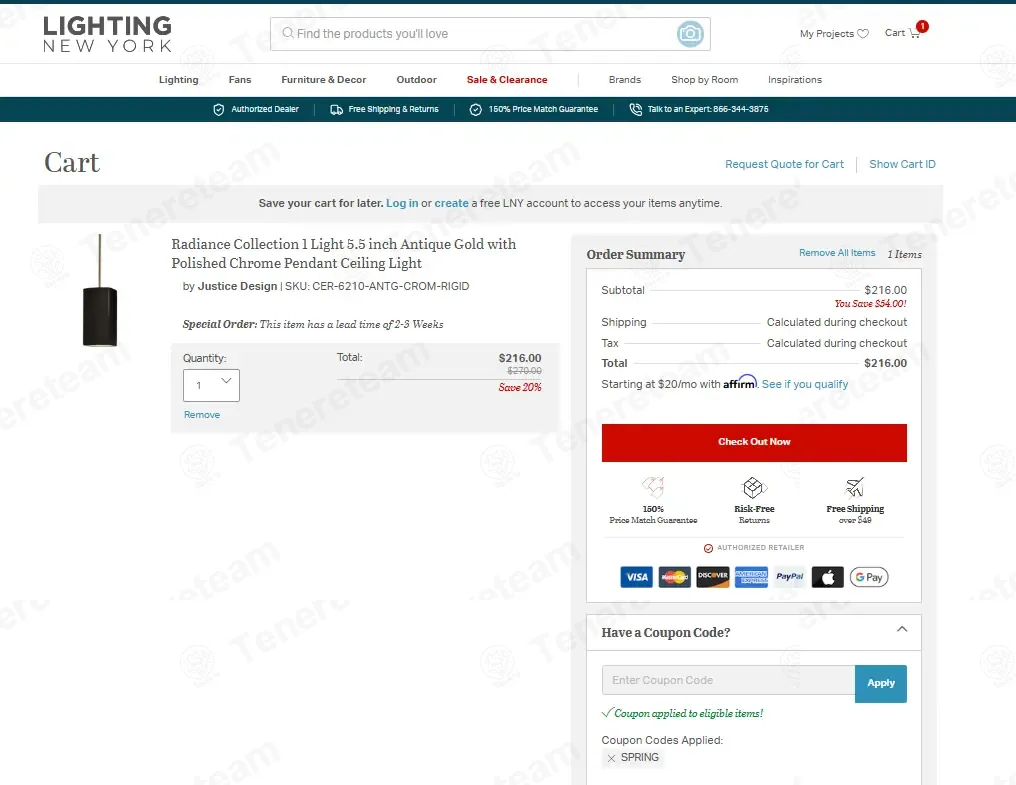Click the 'Save 20%' text

(520, 388)
